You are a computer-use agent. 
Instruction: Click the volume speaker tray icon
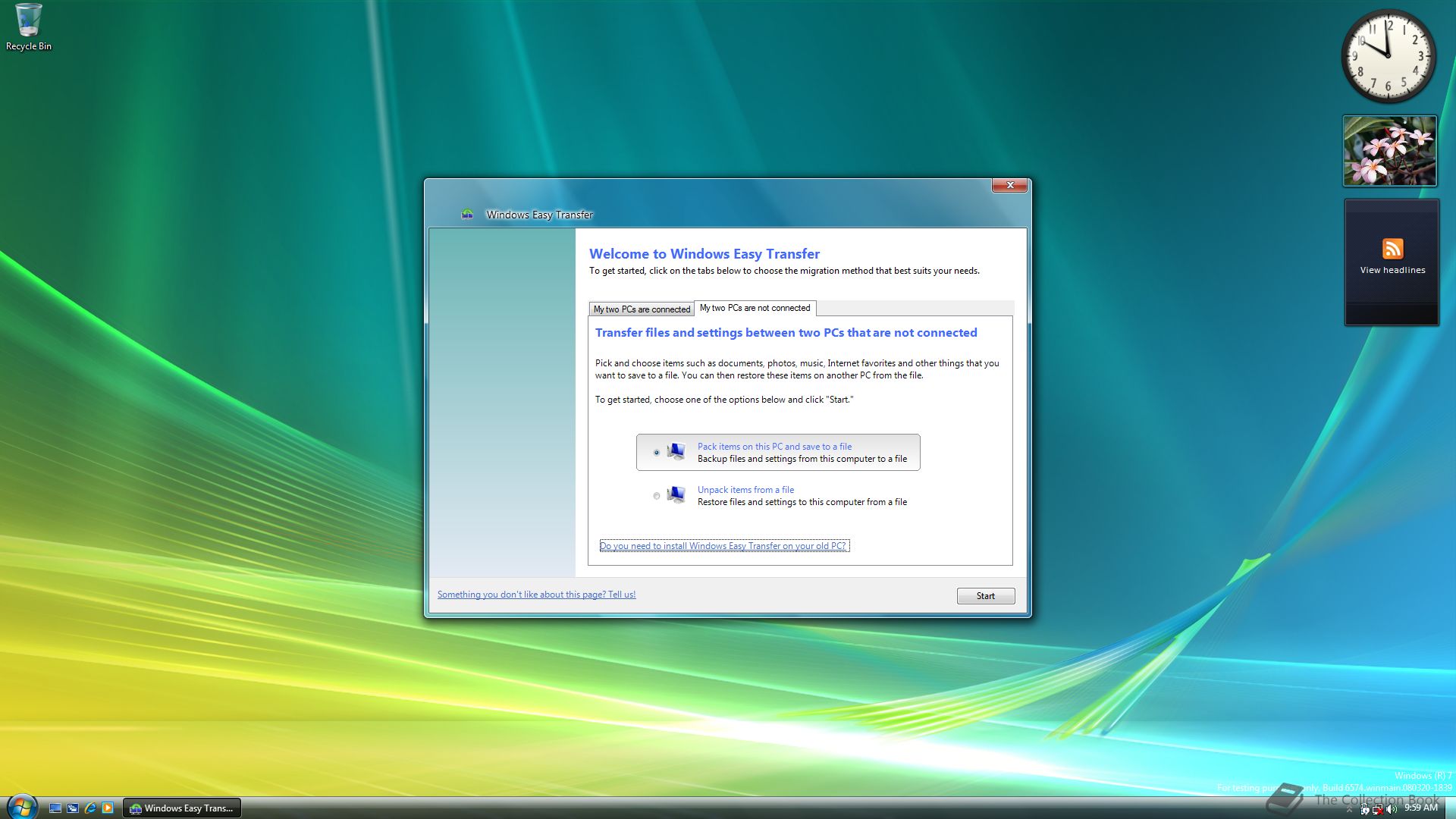tap(1392, 809)
